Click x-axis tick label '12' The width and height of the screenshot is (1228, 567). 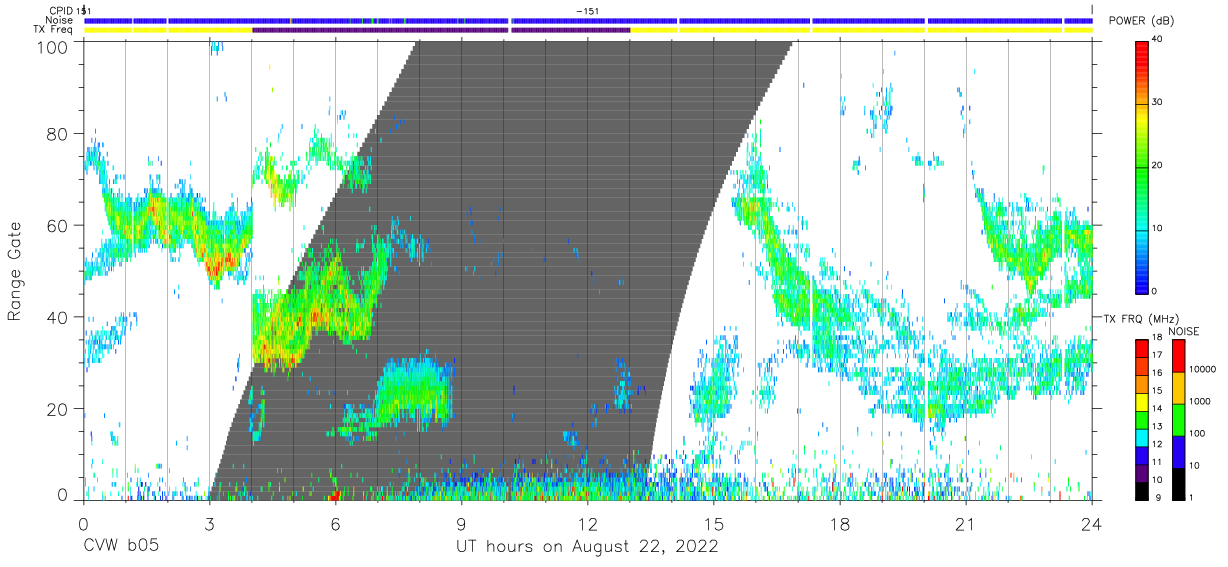(x=588, y=523)
